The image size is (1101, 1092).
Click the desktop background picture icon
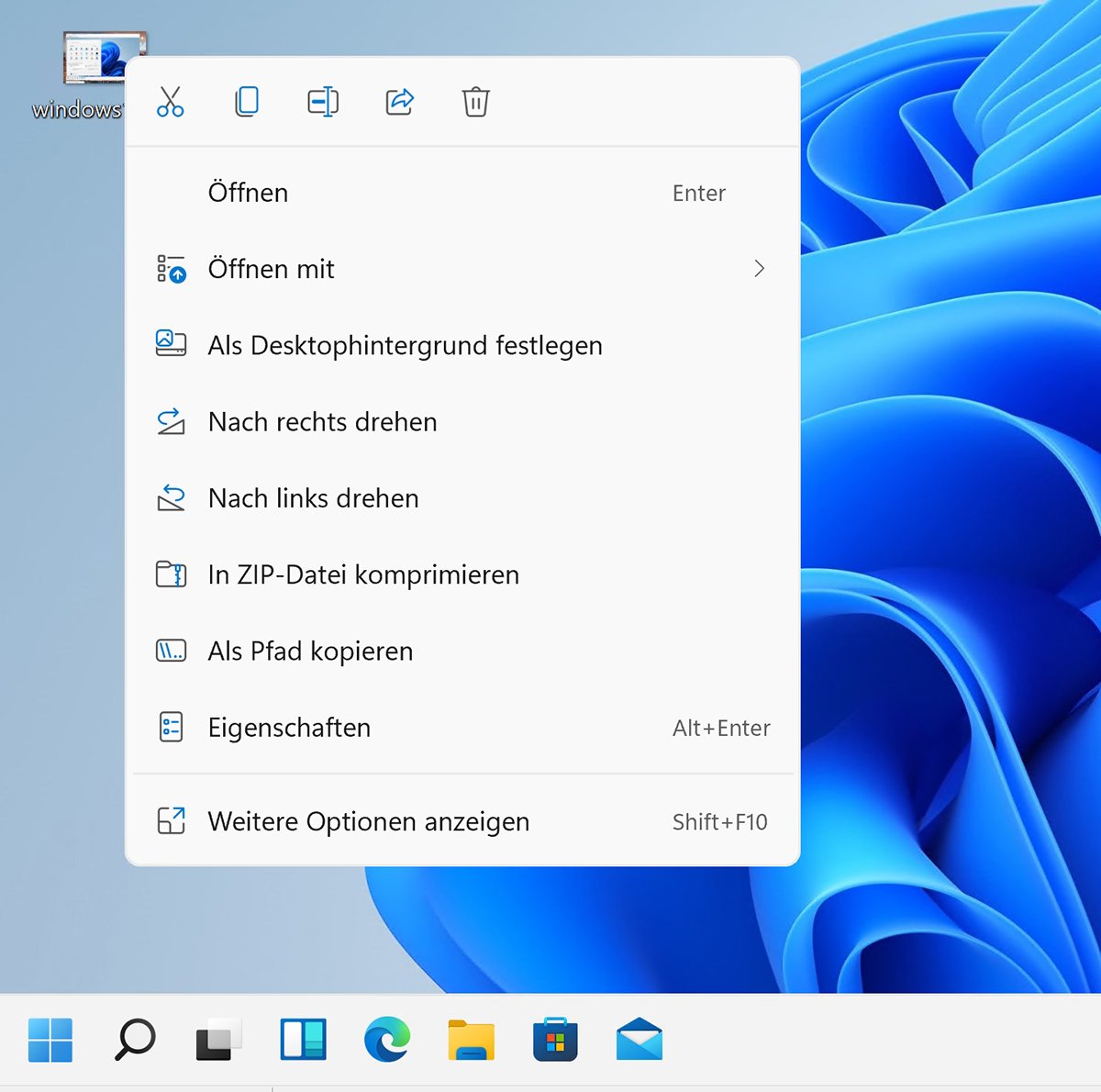pyautogui.click(x=171, y=343)
